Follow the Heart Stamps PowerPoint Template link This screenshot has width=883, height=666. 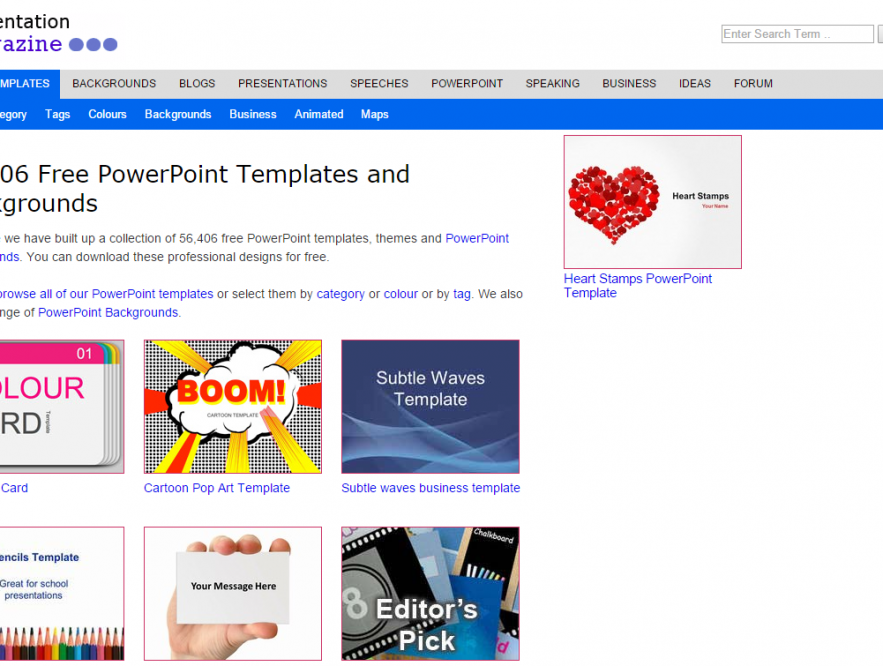pyautogui.click(x=637, y=285)
